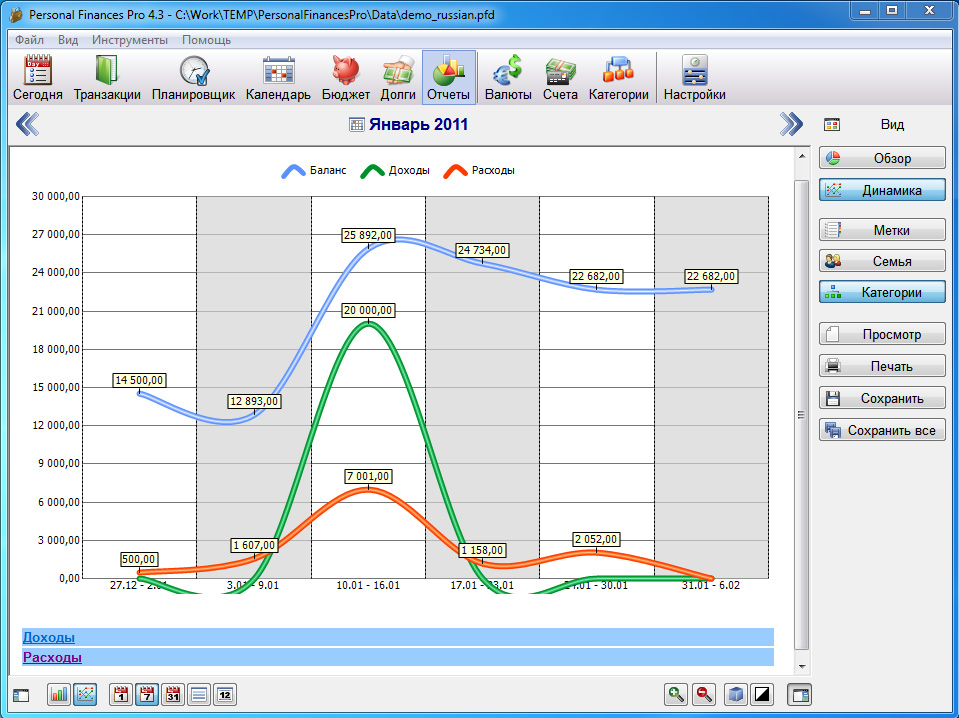Click the Печать print button
959x718 pixels.
point(882,366)
